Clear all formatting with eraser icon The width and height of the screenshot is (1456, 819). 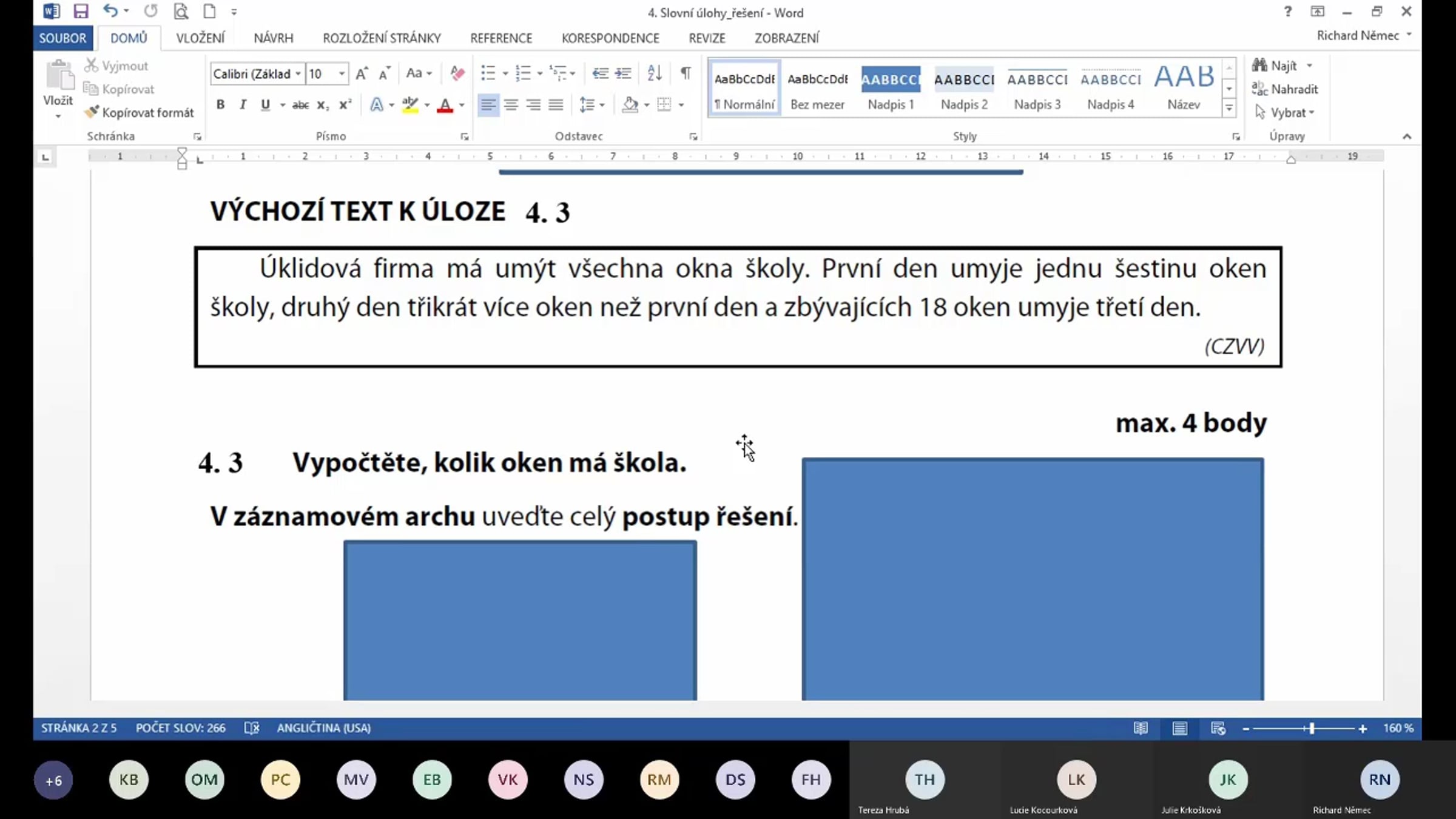pos(457,73)
